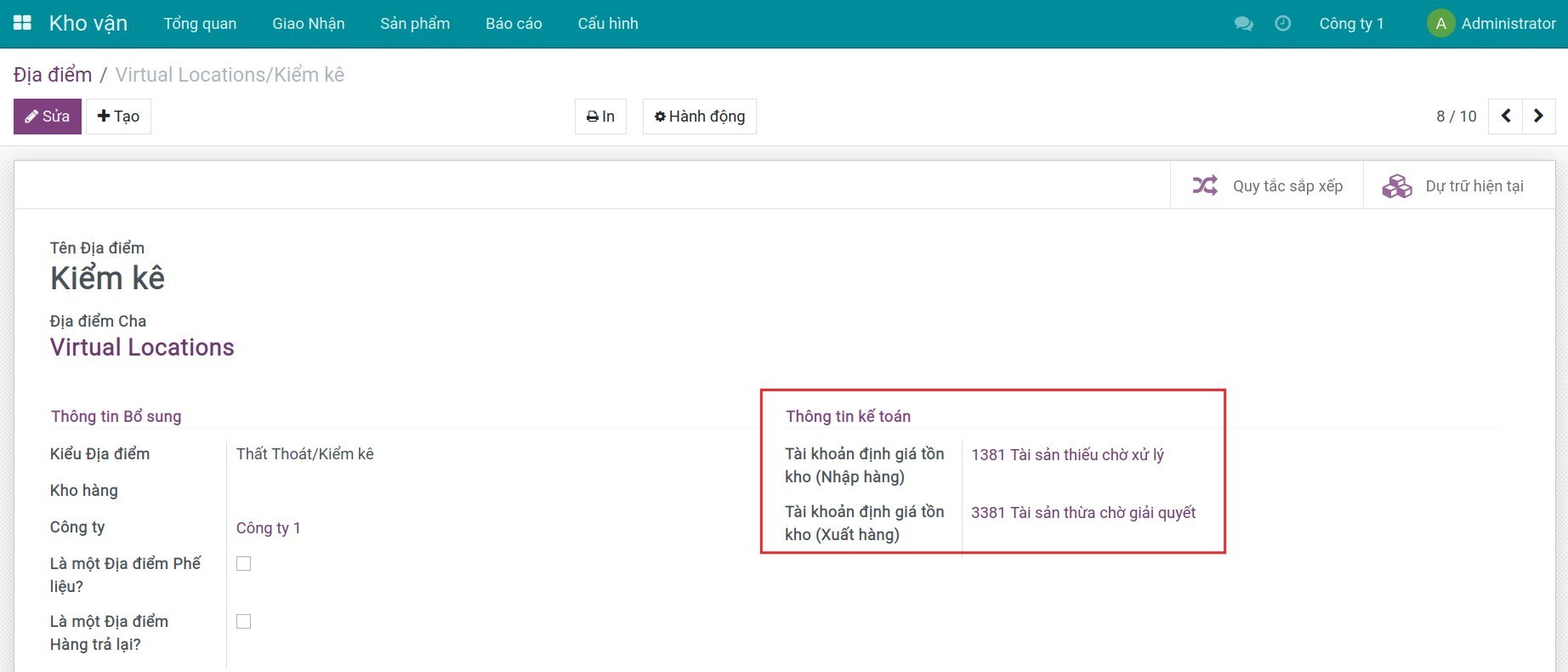Open the conversations chat icon
The image size is (1568, 672).
pos(1243,24)
